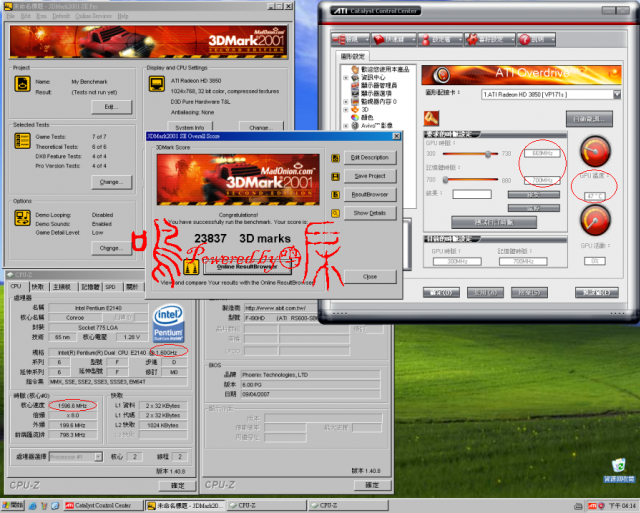The width and height of the screenshot is (640, 513).
Task: Click the memory clock slider handle in Overdrive
Action: pyautogui.click(x=446, y=180)
